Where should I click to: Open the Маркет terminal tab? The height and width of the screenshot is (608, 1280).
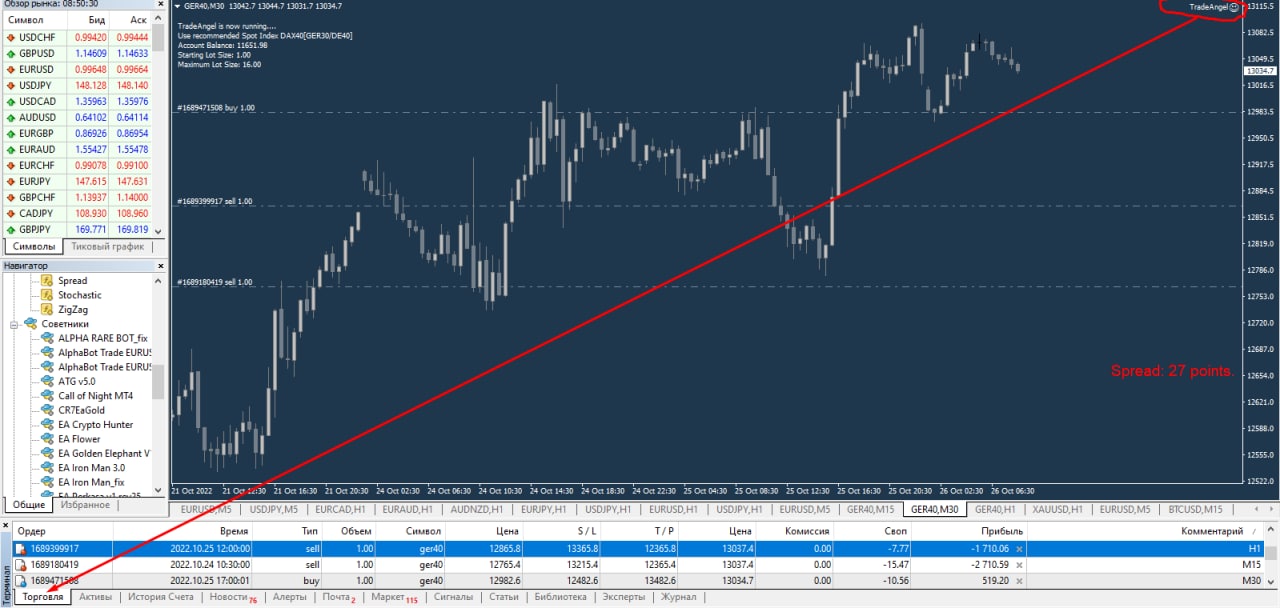click(393, 597)
